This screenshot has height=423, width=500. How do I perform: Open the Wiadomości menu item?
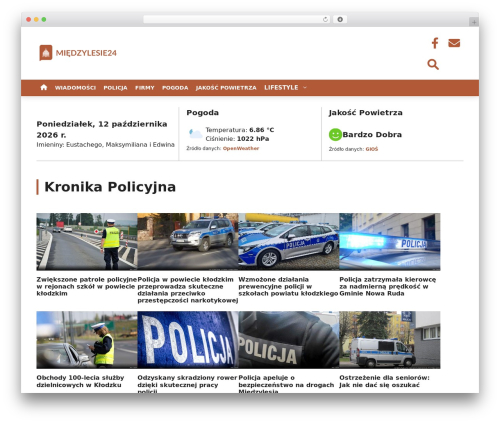[75, 88]
